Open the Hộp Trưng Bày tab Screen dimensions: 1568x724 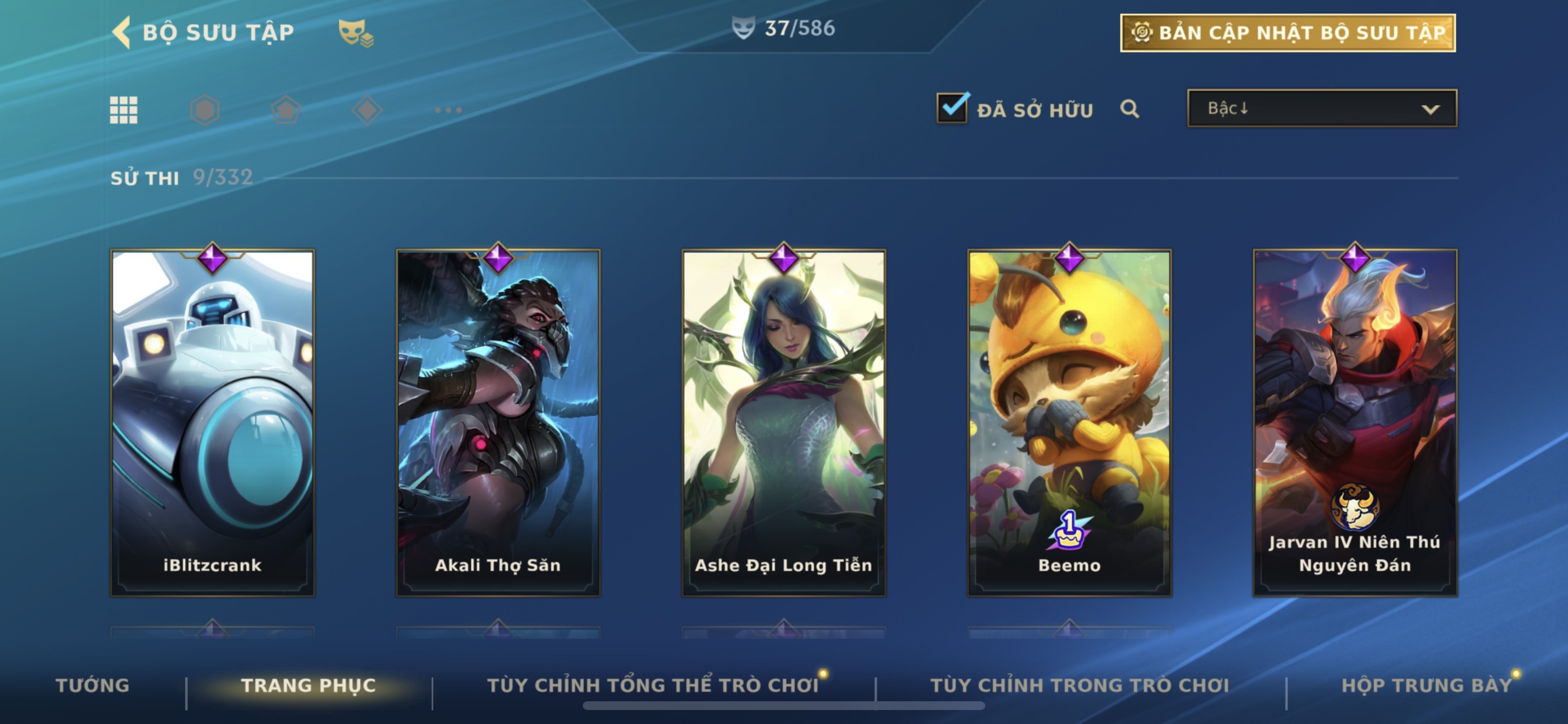click(1427, 685)
